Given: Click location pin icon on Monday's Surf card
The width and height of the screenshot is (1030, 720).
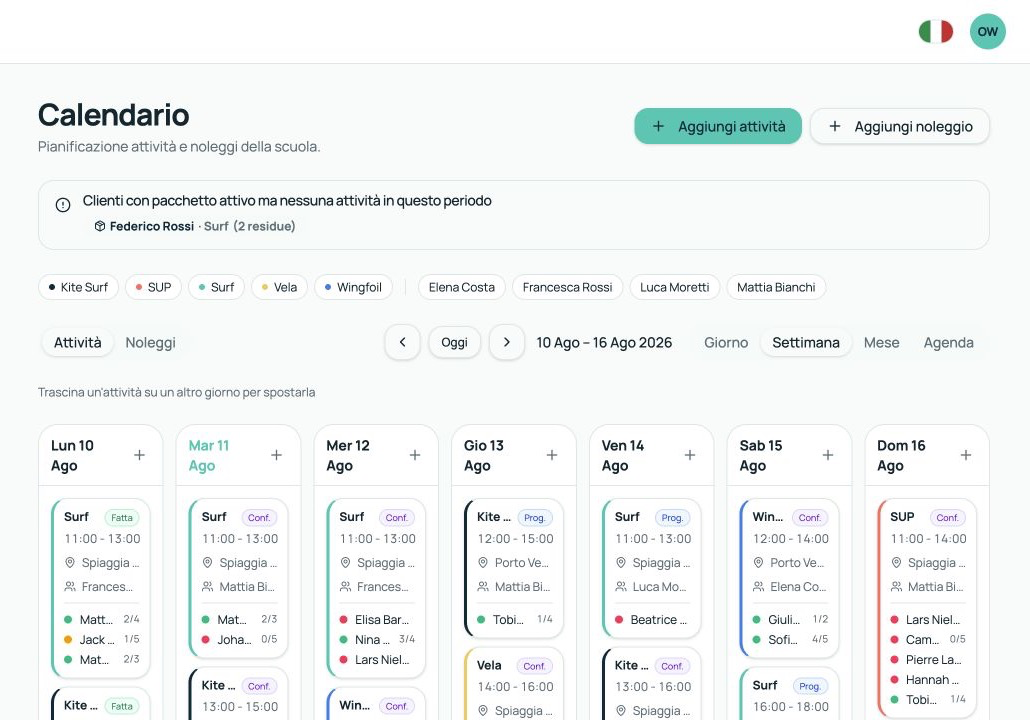Looking at the screenshot, I should (70, 562).
